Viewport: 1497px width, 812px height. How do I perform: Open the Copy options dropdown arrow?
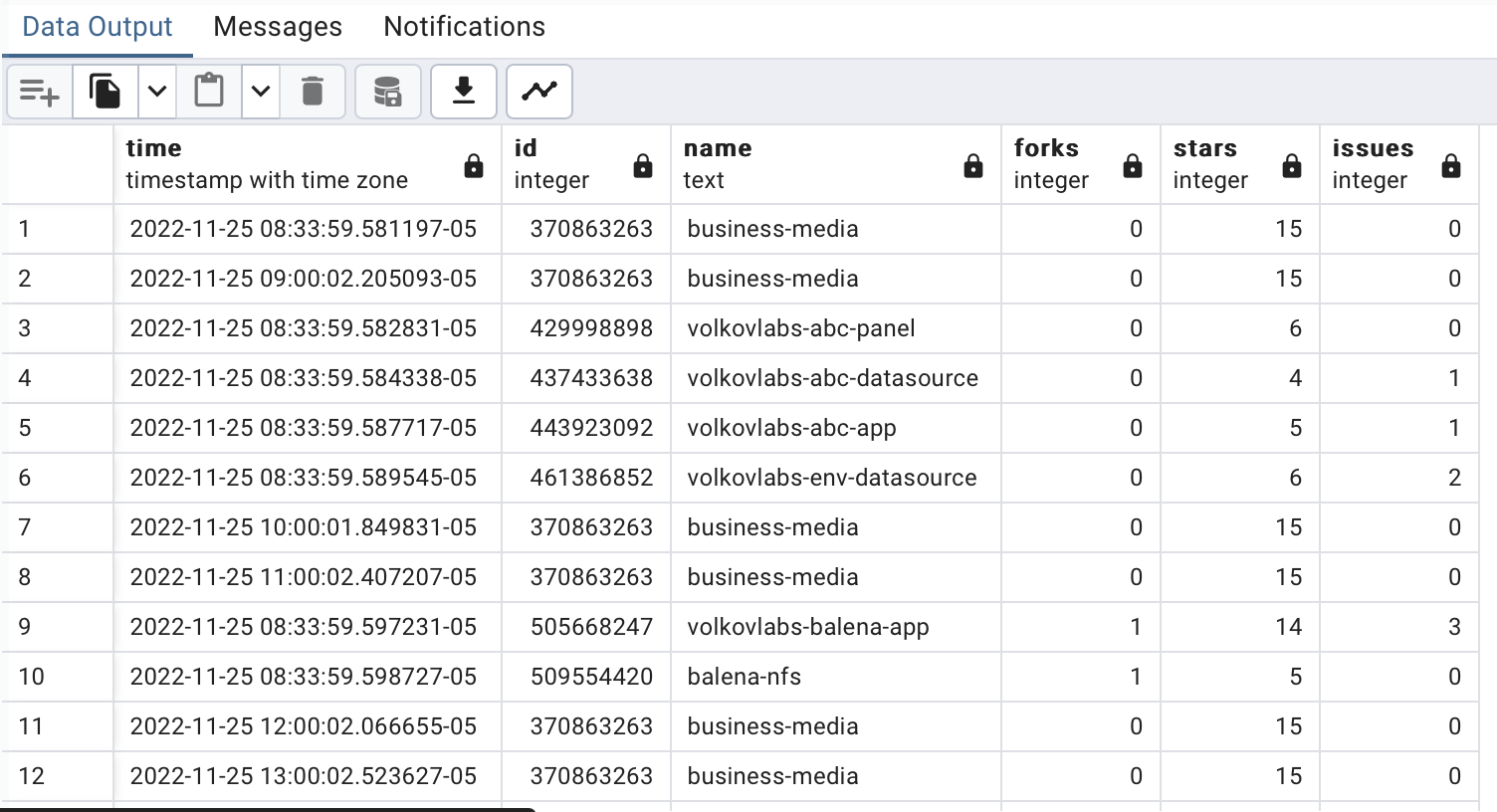pos(157,92)
